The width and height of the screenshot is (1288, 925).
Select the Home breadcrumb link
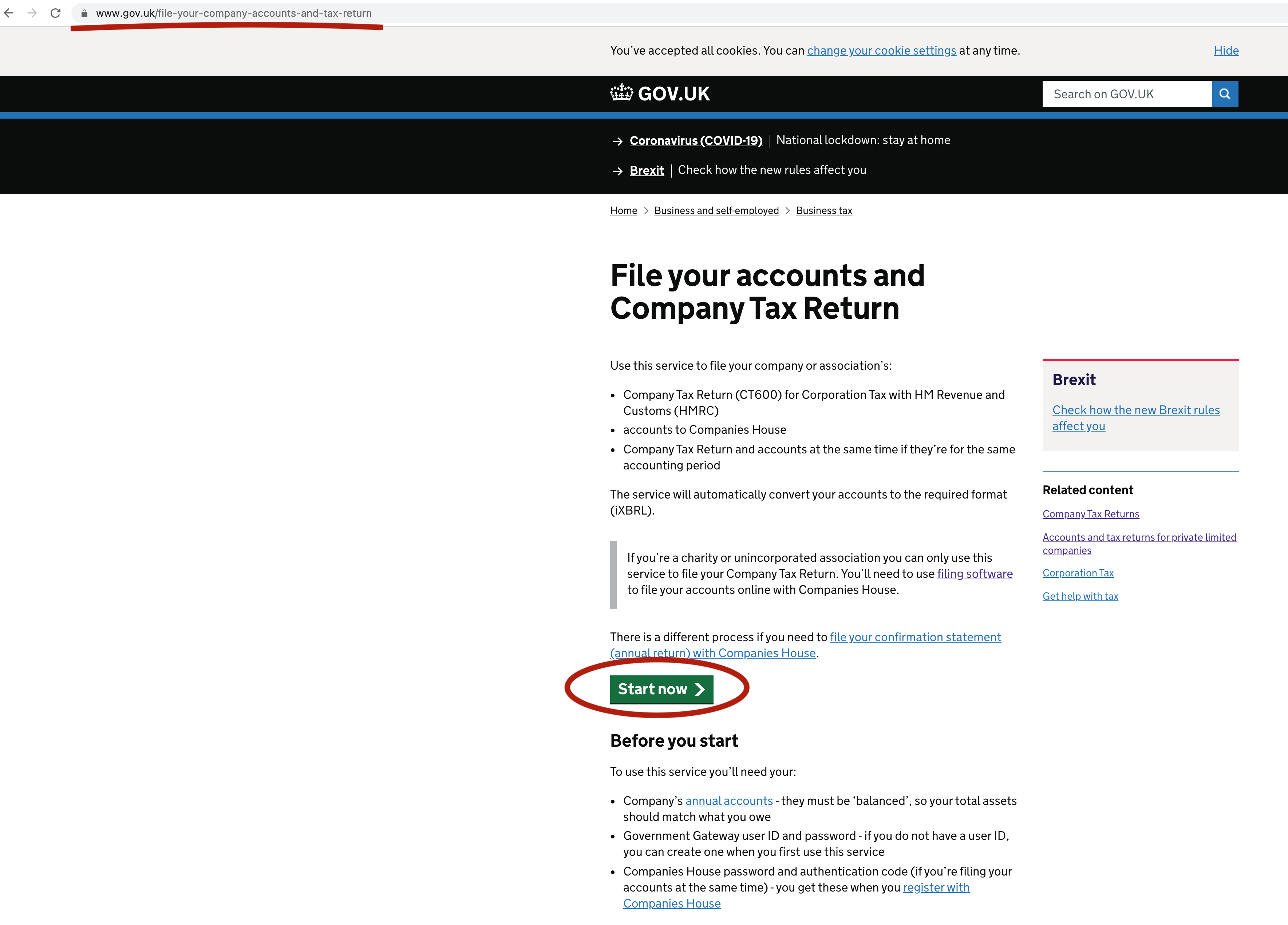point(623,210)
